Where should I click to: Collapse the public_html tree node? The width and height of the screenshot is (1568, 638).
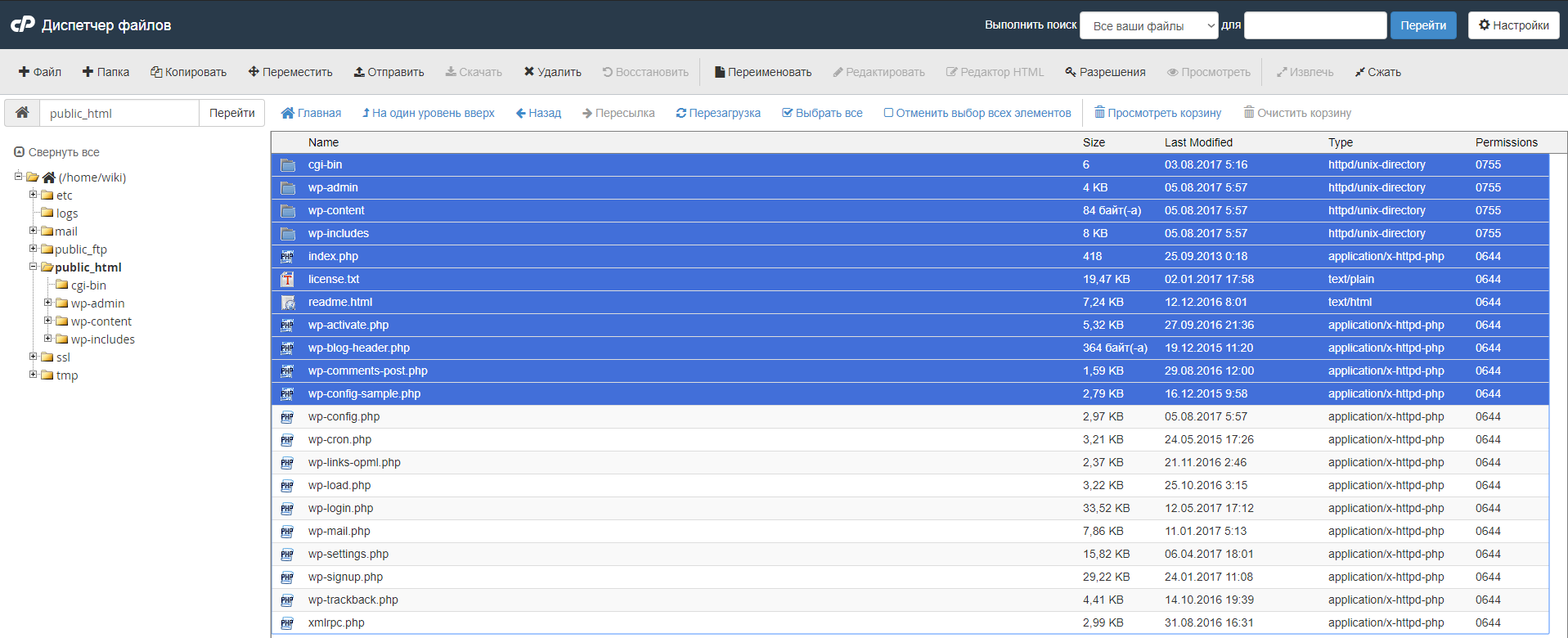coord(34,267)
